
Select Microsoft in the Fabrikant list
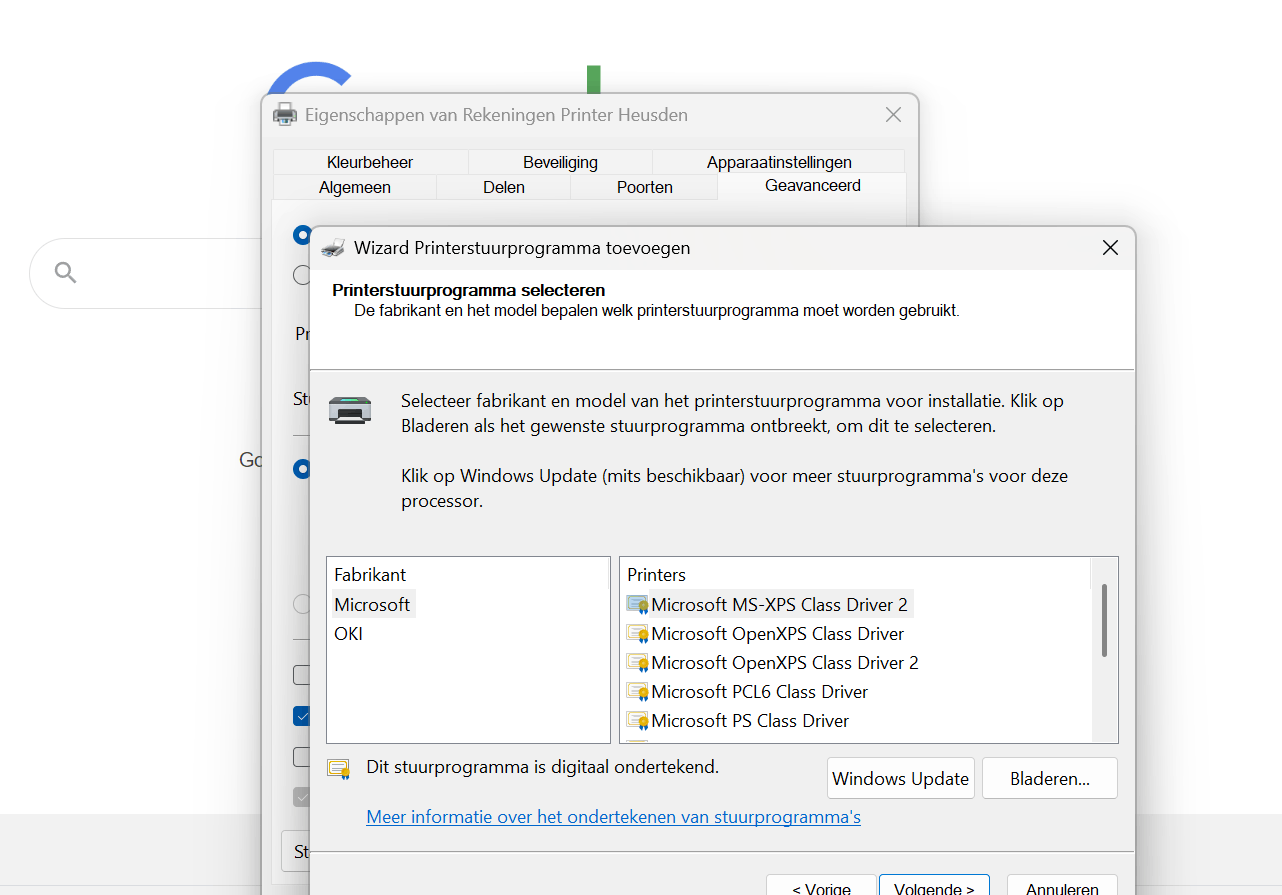372,605
